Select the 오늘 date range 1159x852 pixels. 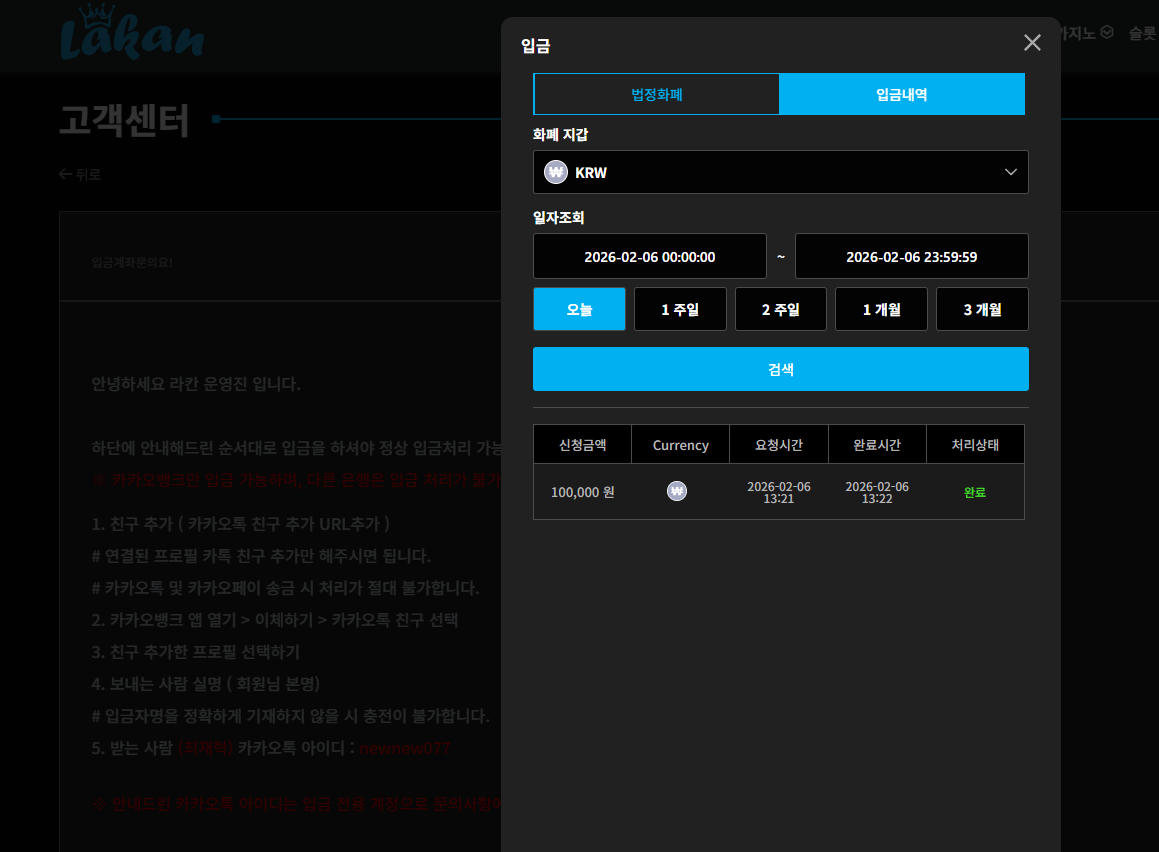coord(580,309)
